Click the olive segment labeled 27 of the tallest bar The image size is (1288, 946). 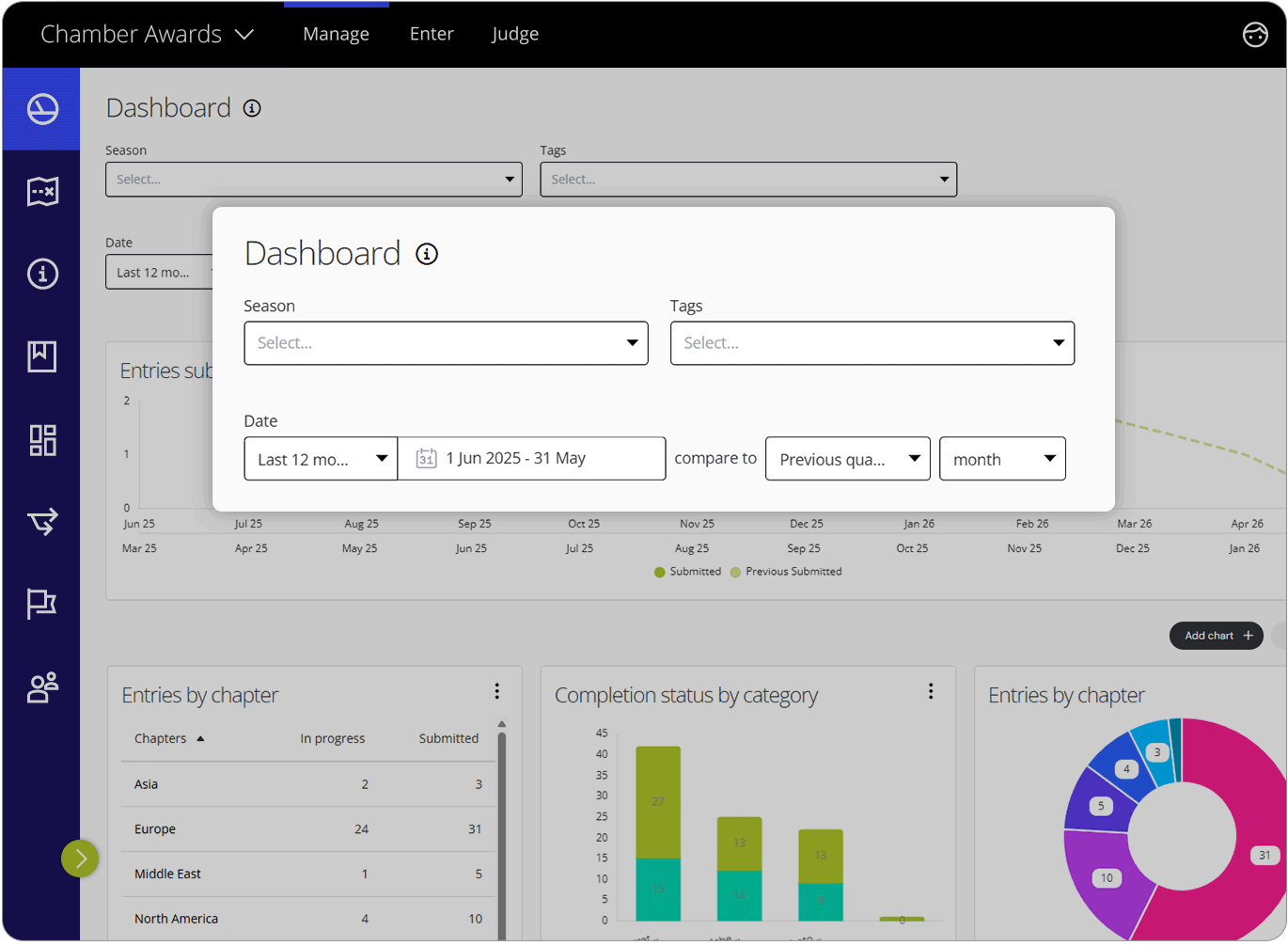(x=658, y=802)
